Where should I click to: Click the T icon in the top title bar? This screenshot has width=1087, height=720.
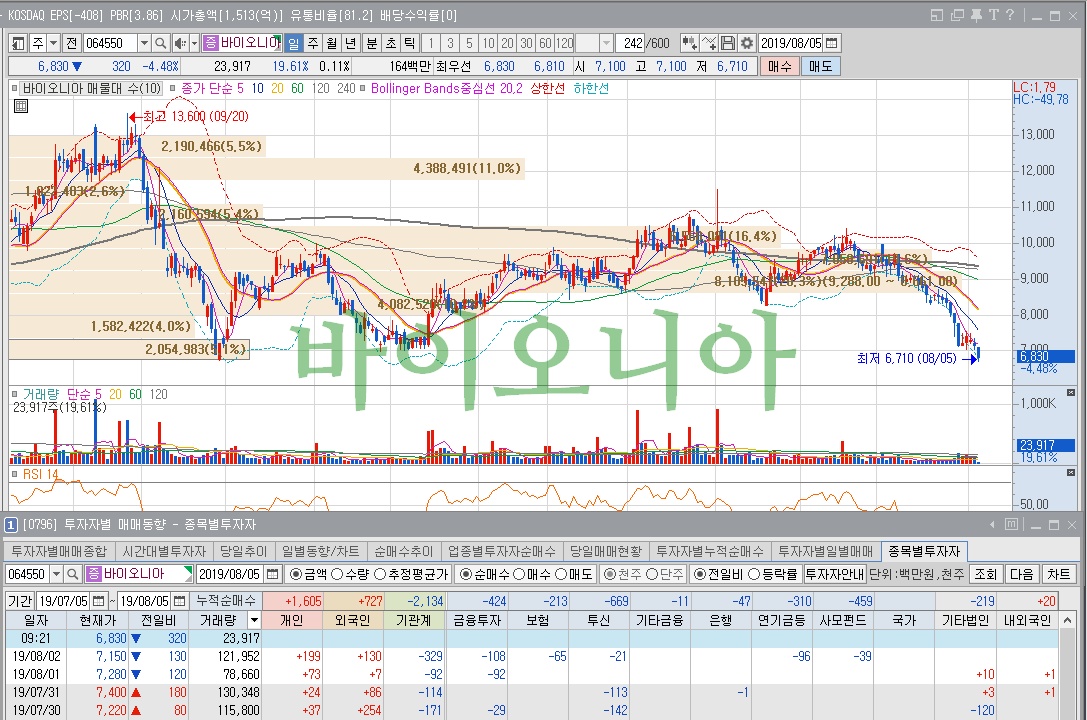point(993,15)
